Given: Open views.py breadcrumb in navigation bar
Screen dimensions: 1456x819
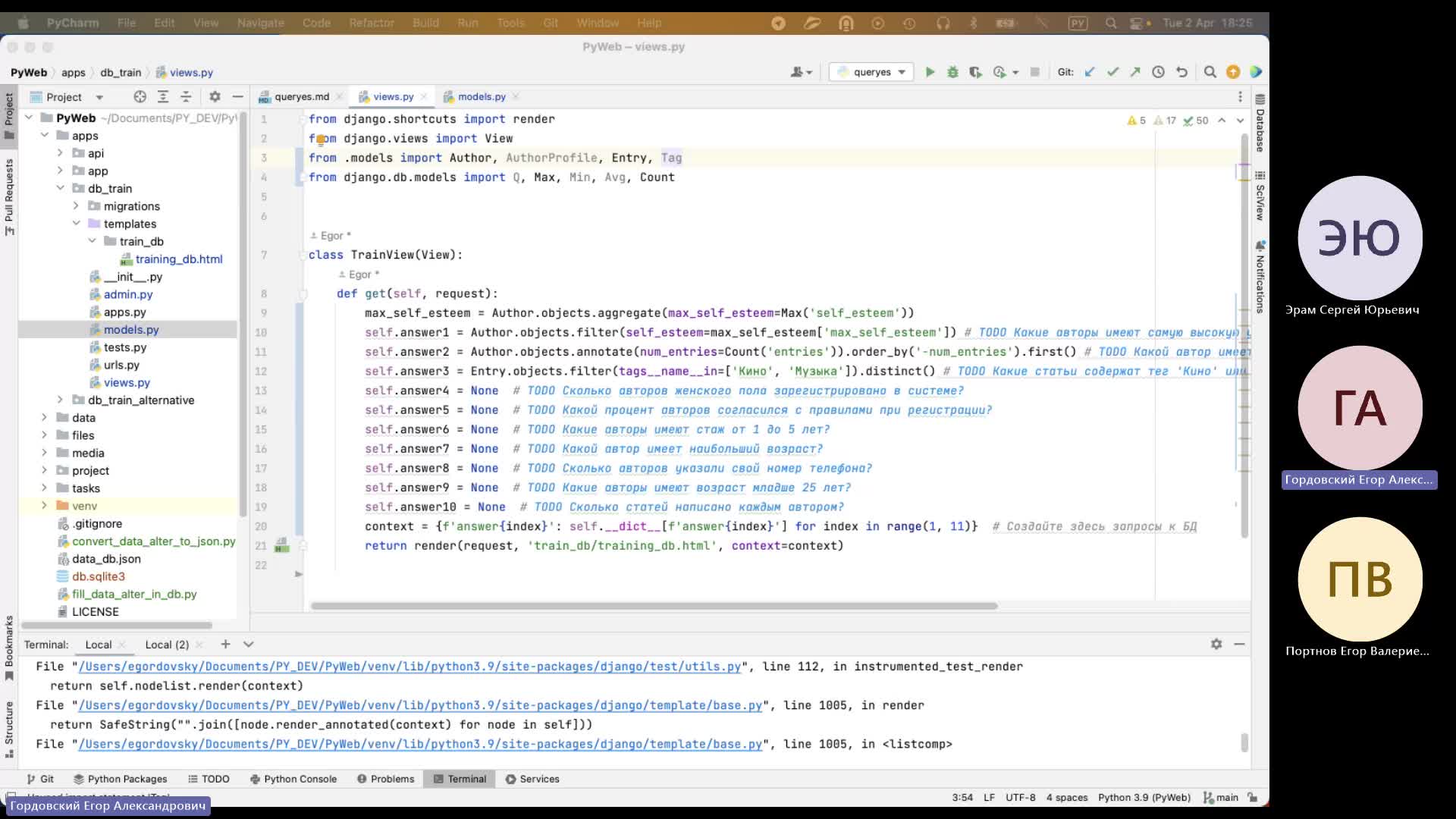Looking at the screenshot, I should 184,73.
